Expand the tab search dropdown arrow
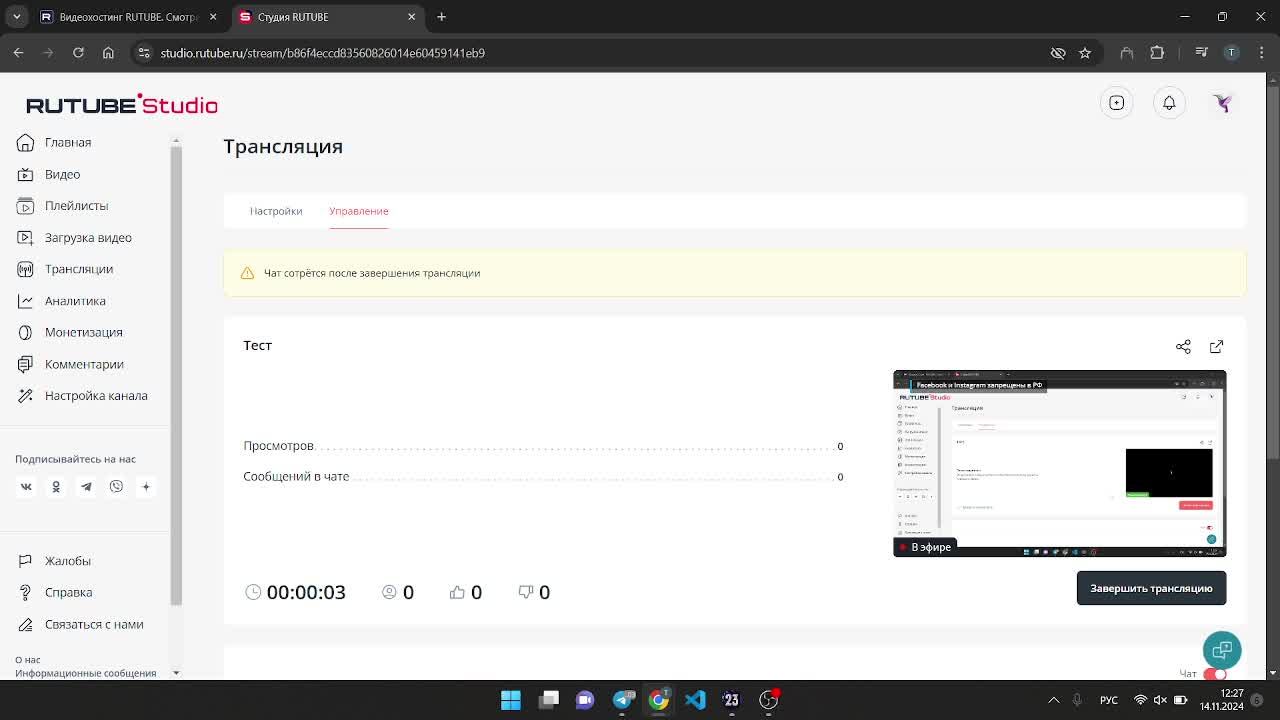The image size is (1280, 720). coord(16,17)
